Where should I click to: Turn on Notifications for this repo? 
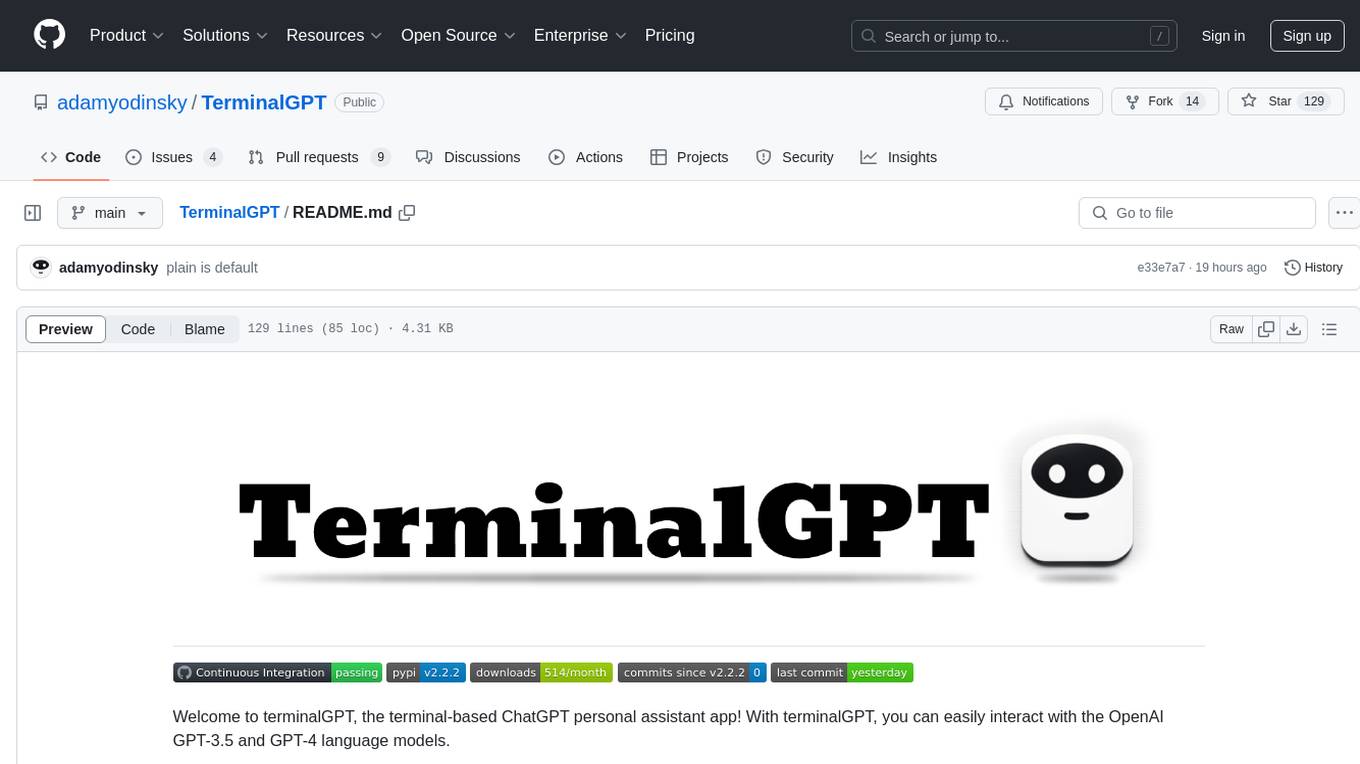(x=1044, y=101)
